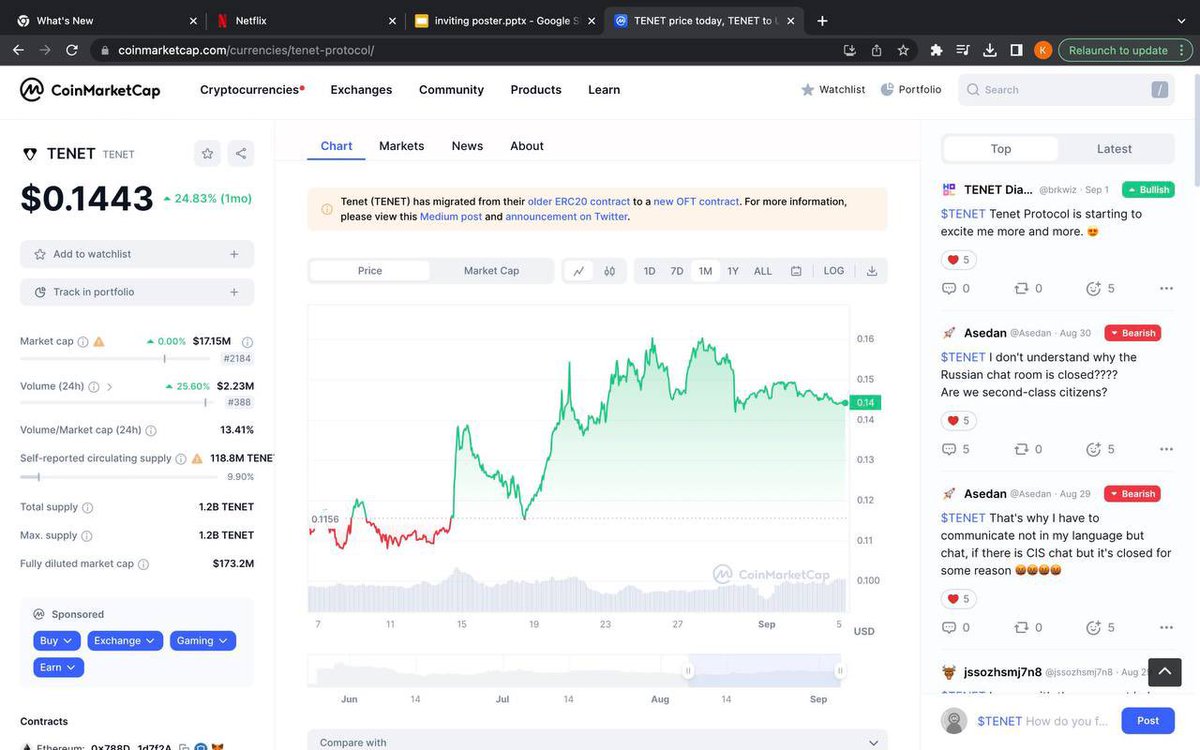Switch community feed to Latest
The image size is (1200, 750).
coord(1114,149)
